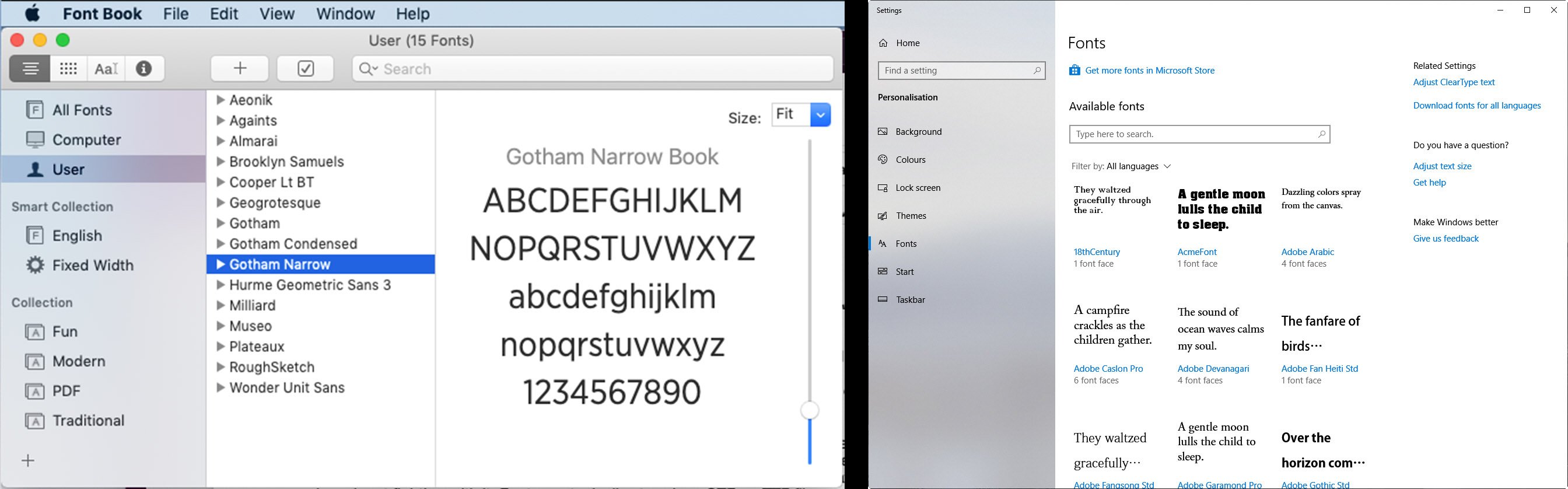Open the Help menu

coord(412,13)
